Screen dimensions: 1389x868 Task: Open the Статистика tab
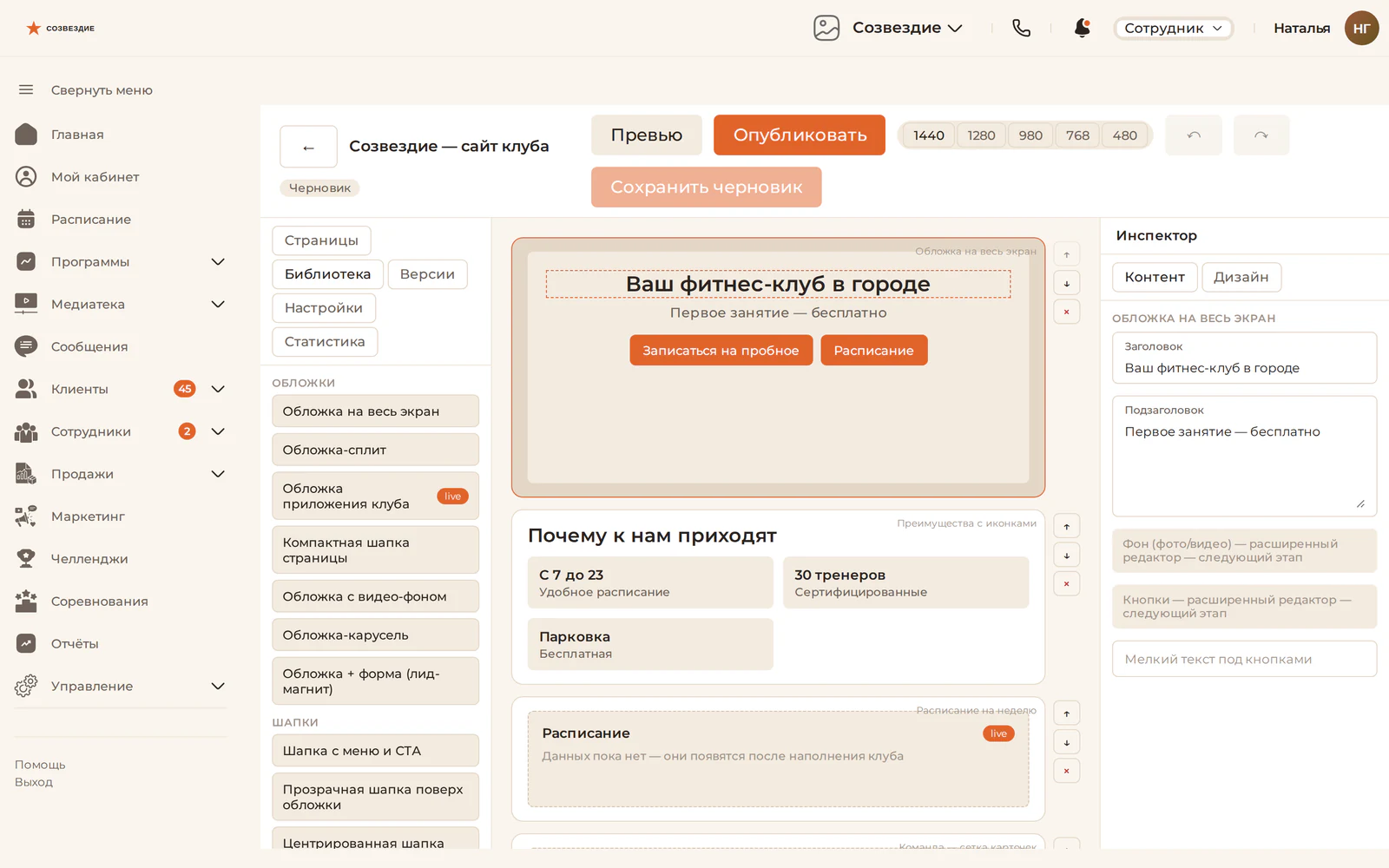pyautogui.click(x=325, y=342)
